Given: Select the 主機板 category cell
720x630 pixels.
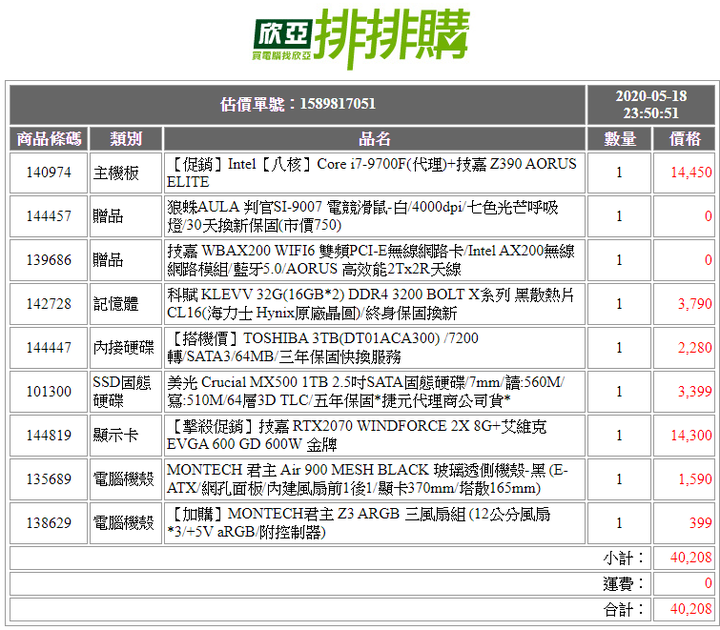Looking at the screenshot, I should coord(126,173).
